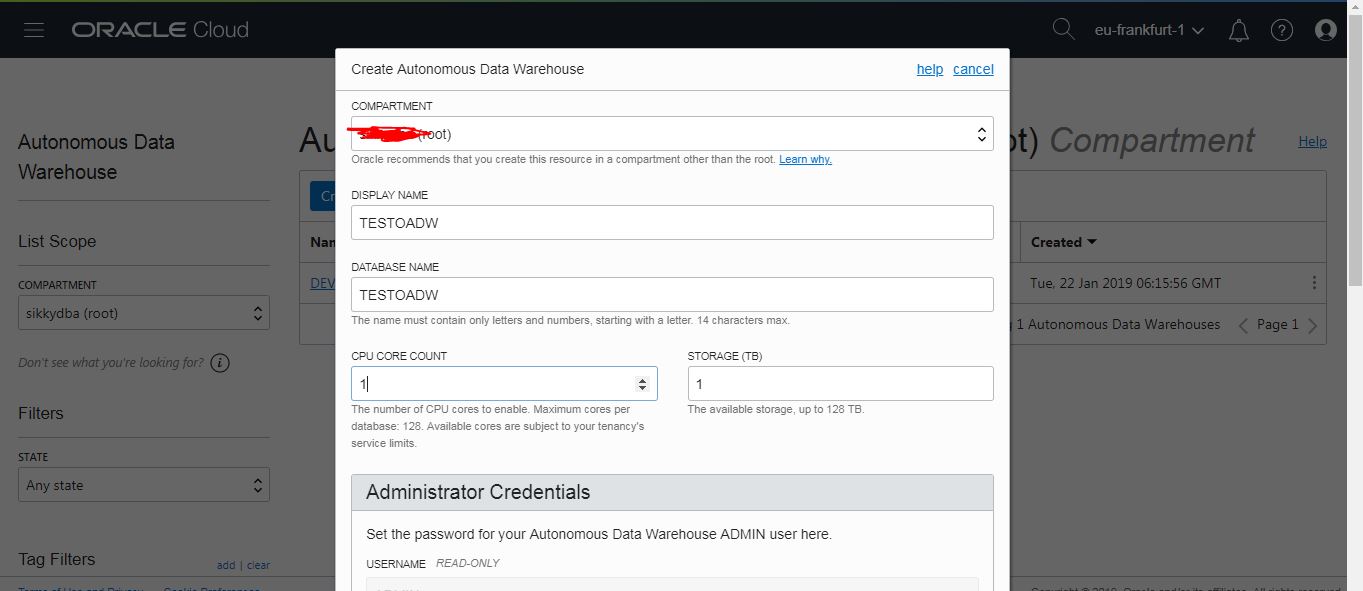Screen dimensions: 1363x591
Task: Click the clear tag filters link
Action: pos(258,565)
